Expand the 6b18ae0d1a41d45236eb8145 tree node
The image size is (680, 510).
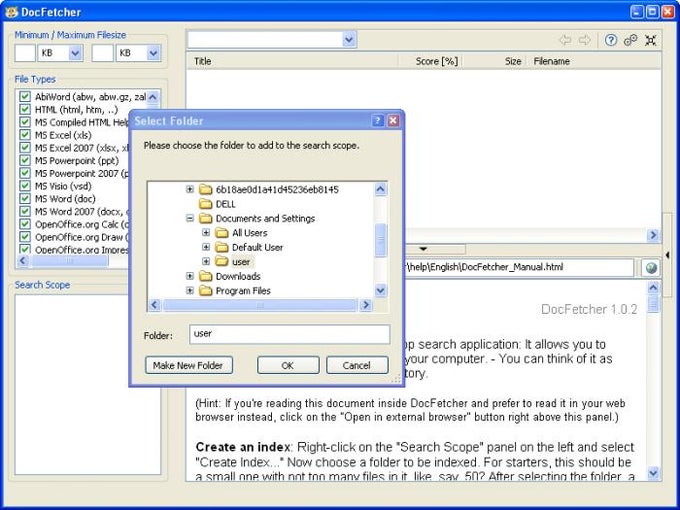pos(190,189)
